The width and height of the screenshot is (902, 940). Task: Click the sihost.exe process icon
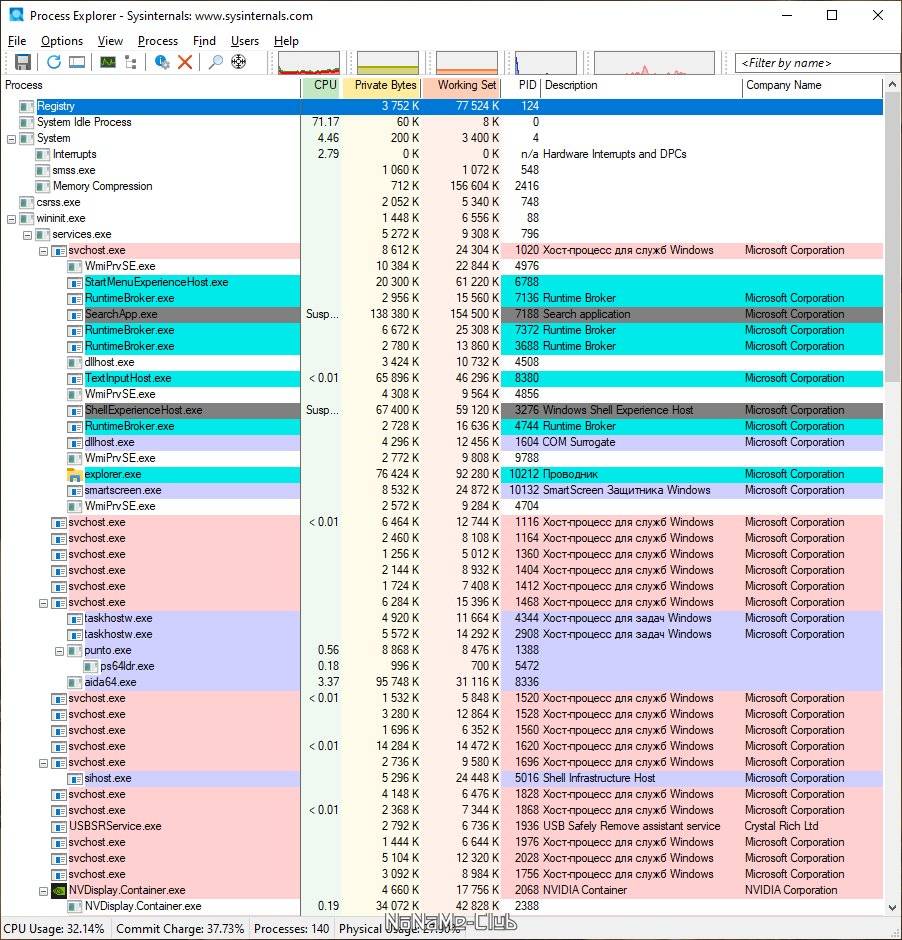click(x=74, y=779)
